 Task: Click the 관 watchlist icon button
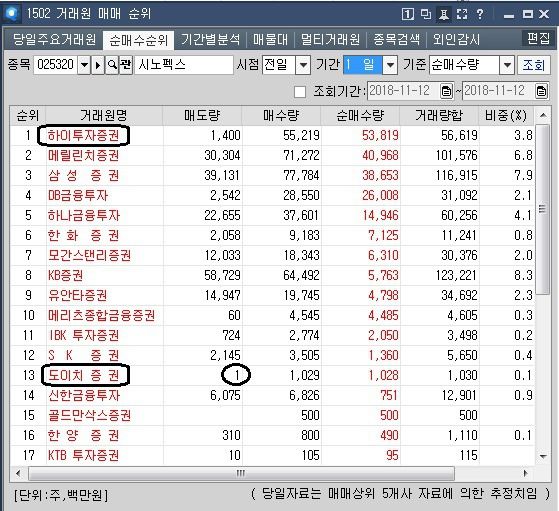pos(125,65)
